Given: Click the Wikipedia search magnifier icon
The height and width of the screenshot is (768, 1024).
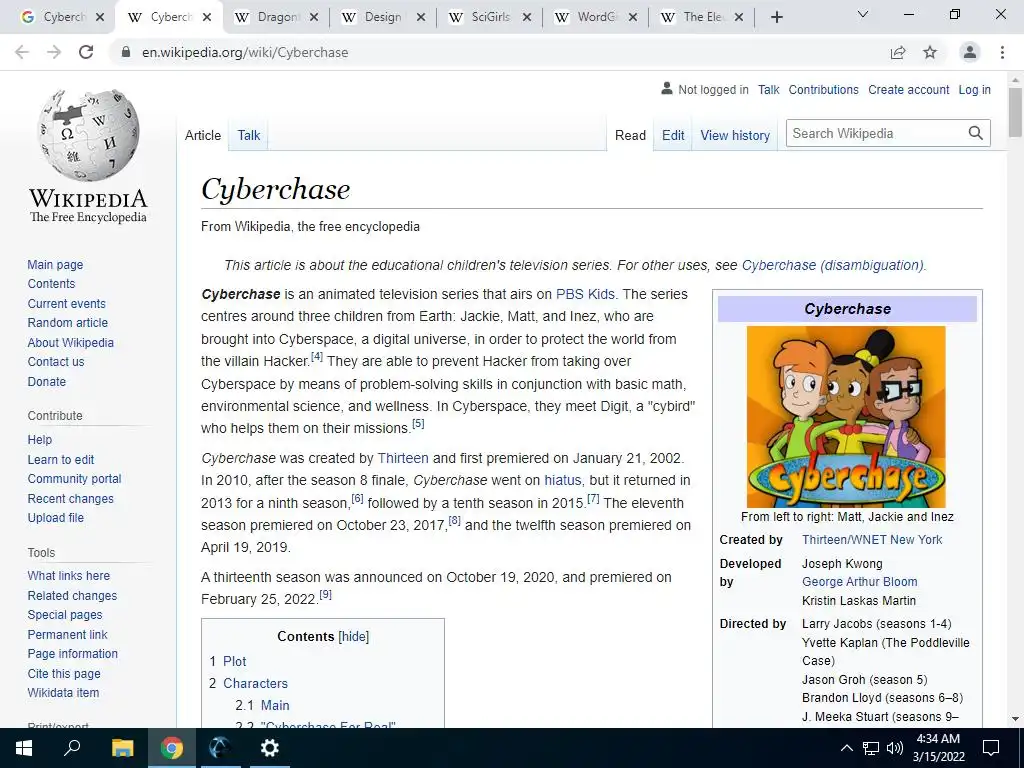Looking at the screenshot, I should [976, 133].
